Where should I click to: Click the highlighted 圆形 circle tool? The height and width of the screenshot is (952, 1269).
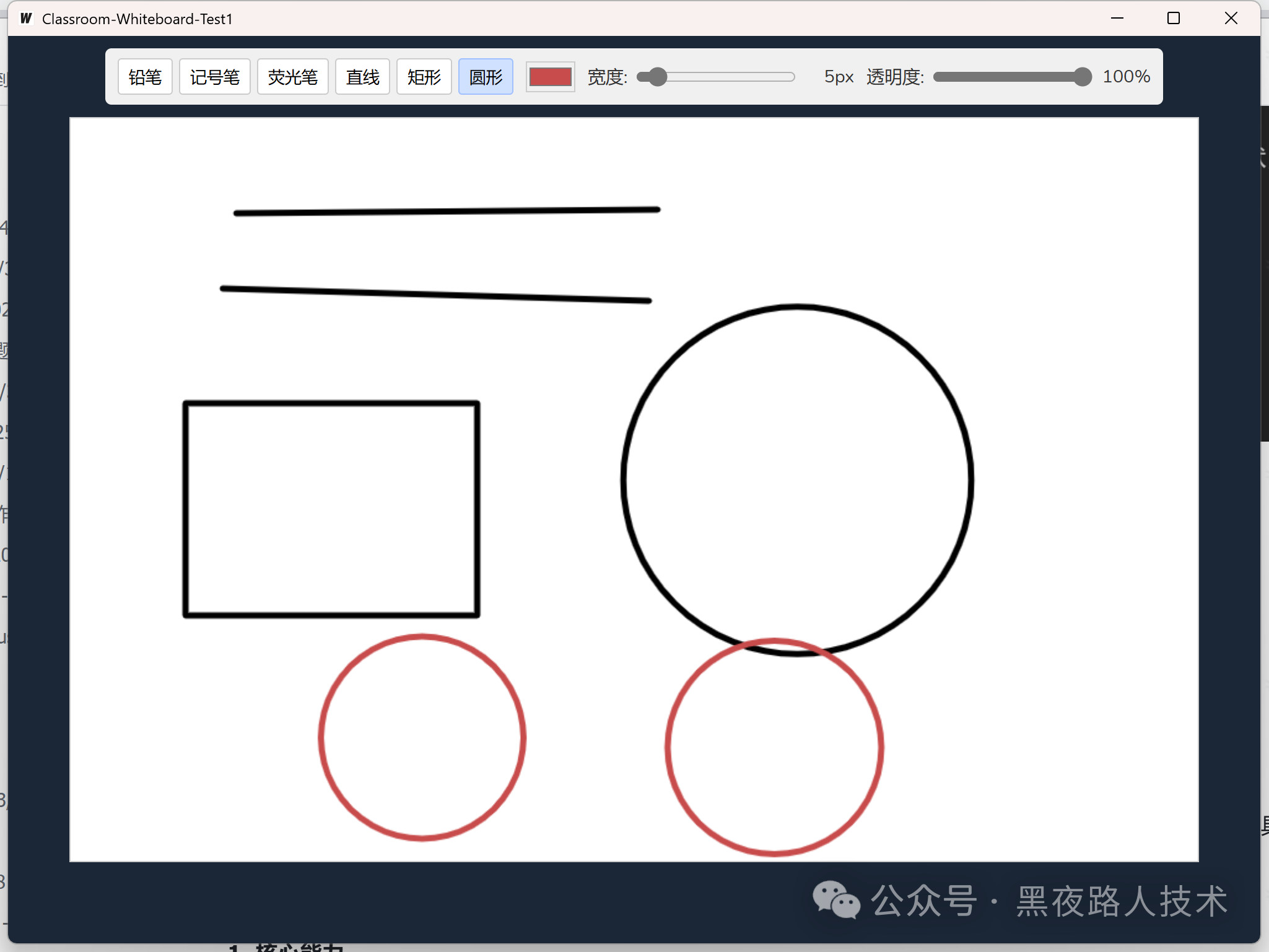(486, 77)
